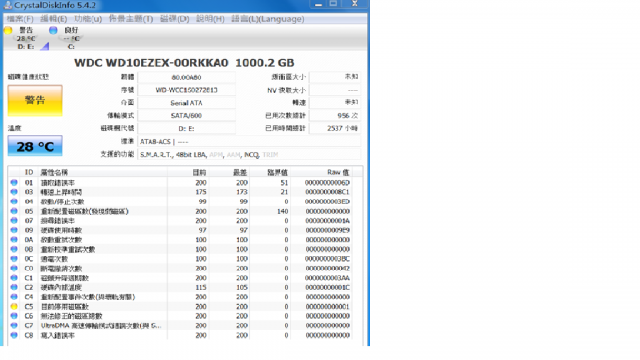Click the serial number field starting WD-WCC
Viewport: 640px width, 360px height.
(x=187, y=90)
